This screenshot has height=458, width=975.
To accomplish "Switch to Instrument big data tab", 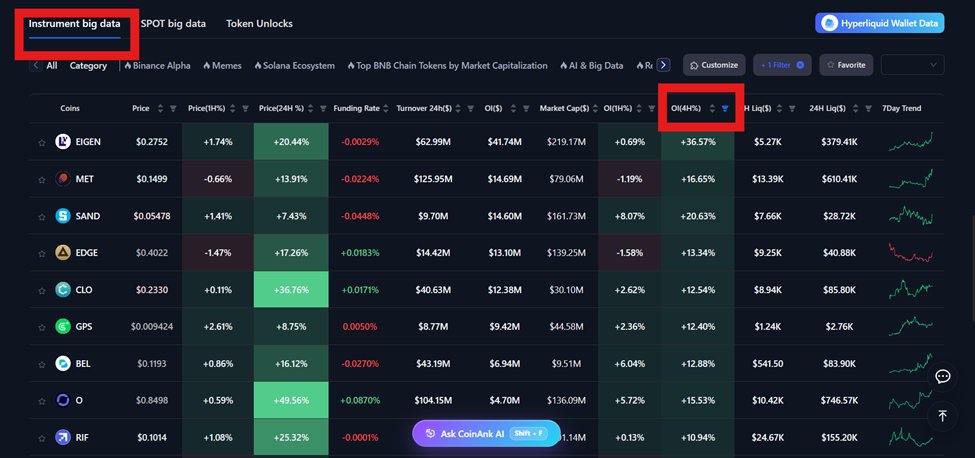I will pyautogui.click(x=75, y=24).
